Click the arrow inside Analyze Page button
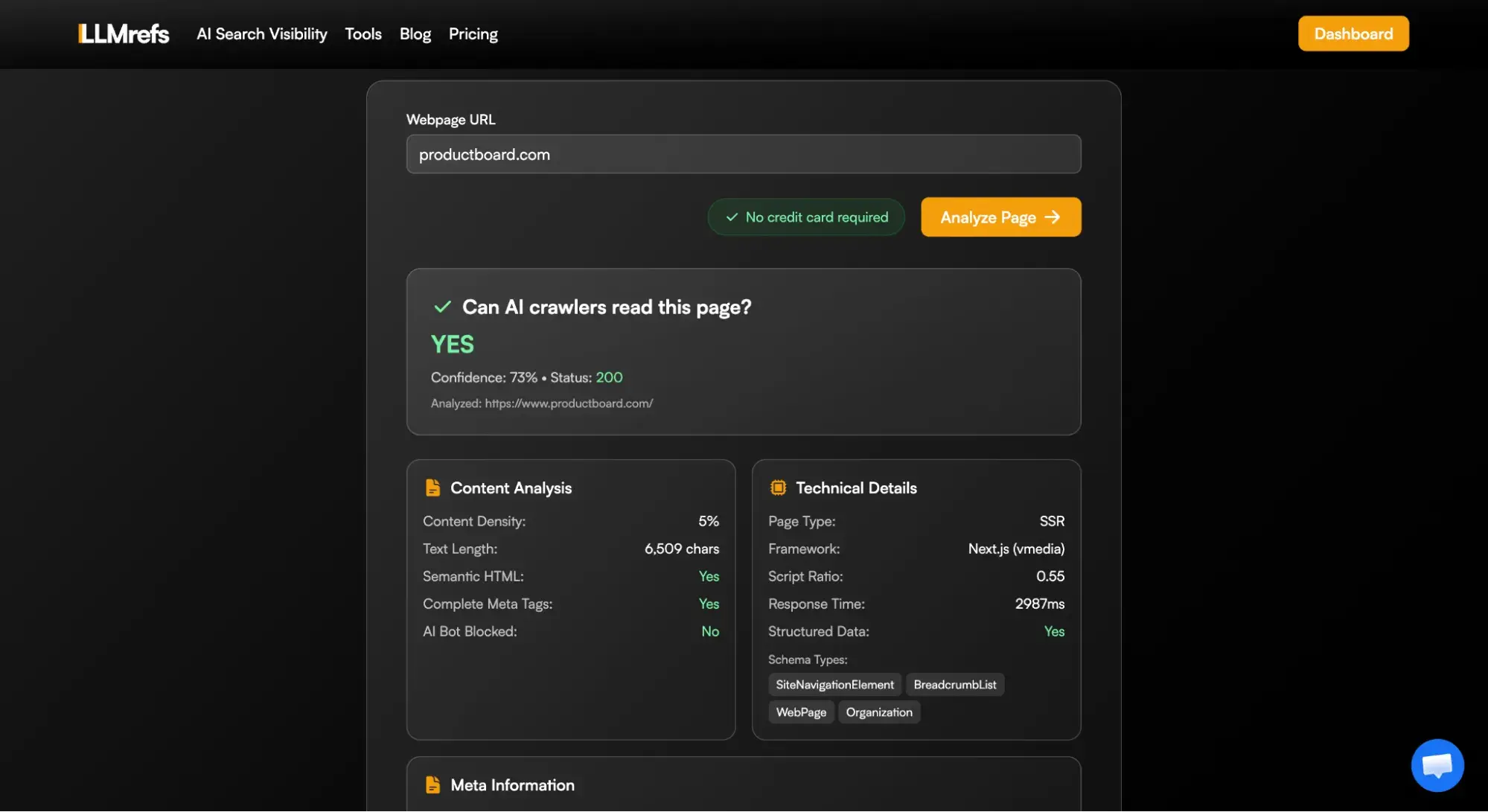The height and width of the screenshot is (812, 1488). (x=1053, y=217)
